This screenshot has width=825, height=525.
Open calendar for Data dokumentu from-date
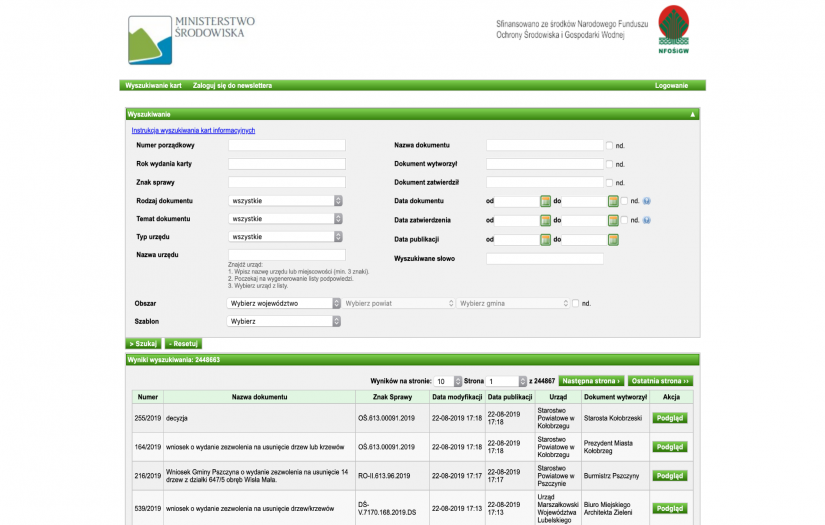545,201
